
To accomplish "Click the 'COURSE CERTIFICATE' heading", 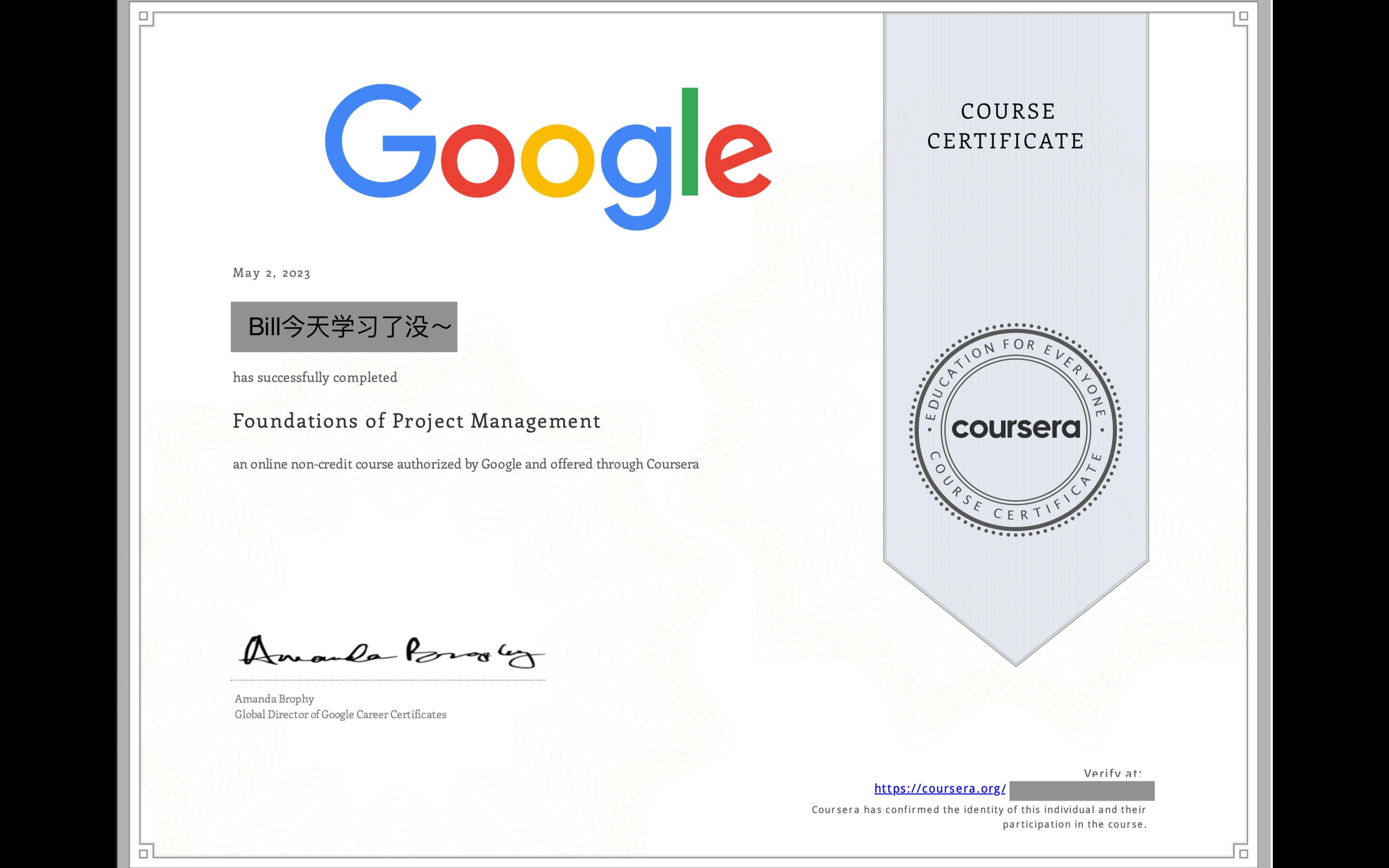I will [x=1006, y=126].
